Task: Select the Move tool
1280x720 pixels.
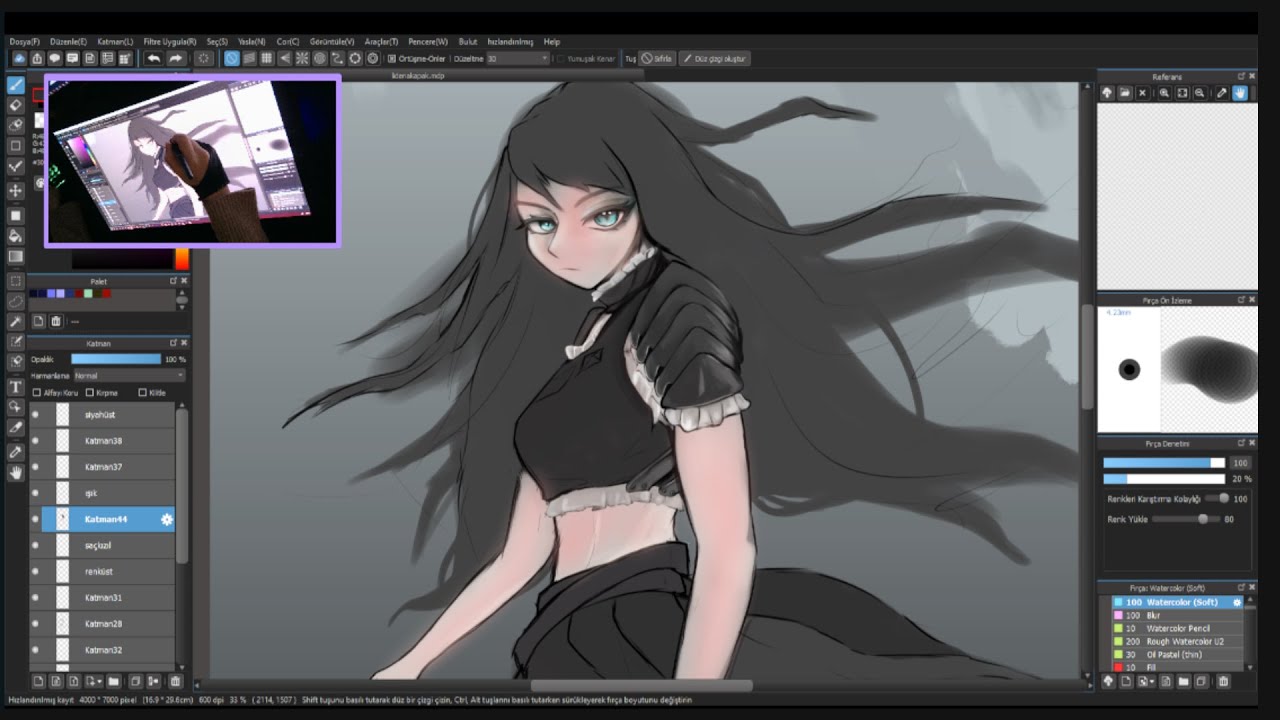Action: click(16, 190)
